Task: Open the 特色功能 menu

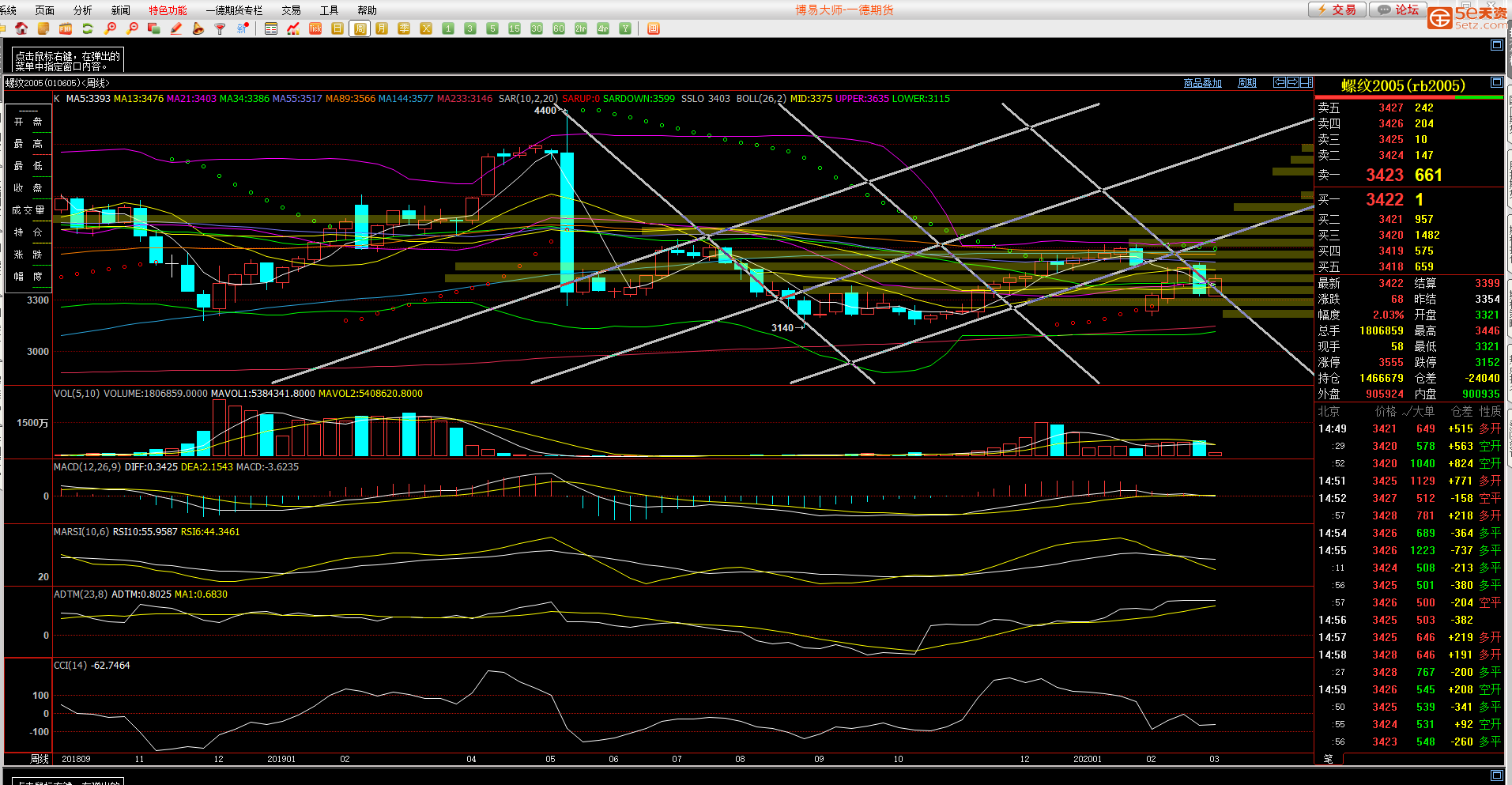Action: (168, 10)
